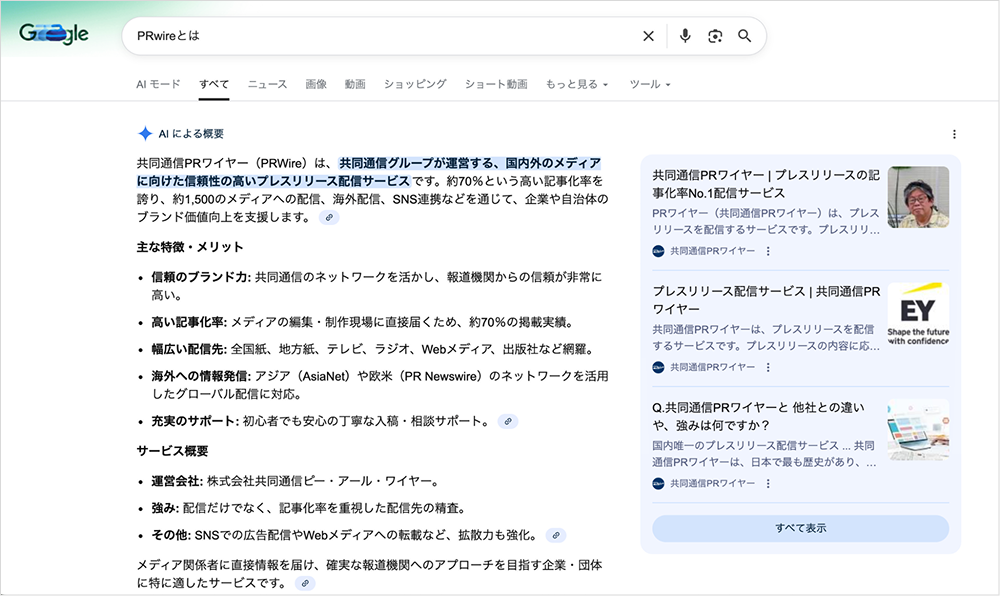1000x596 pixels.
Task: Open three-dot menu for first source card
Action: [x=768, y=251]
